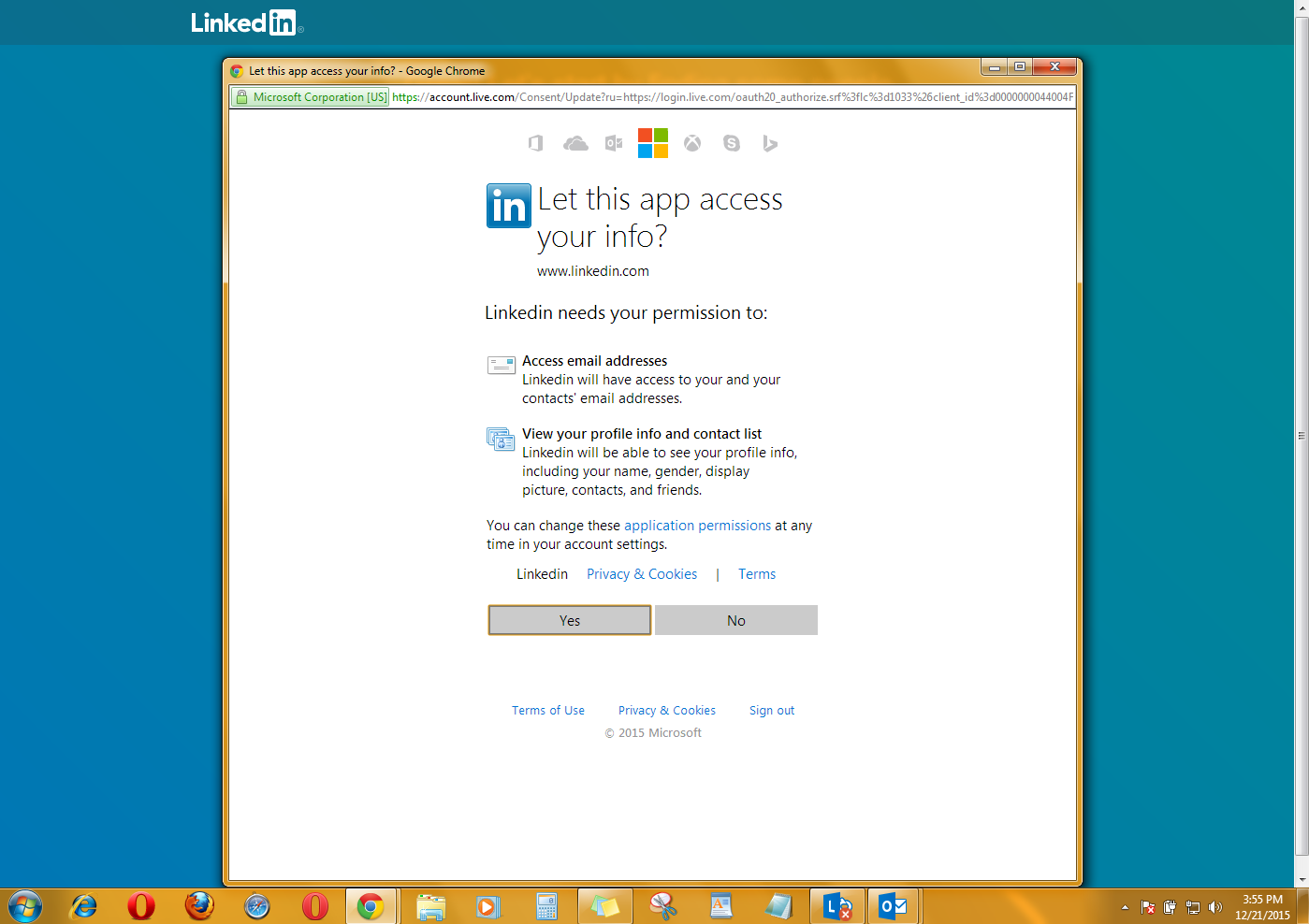This screenshot has width=1309, height=924.
Task: Click the taskbar clock showing 3:55 PM
Action: 1262,907
